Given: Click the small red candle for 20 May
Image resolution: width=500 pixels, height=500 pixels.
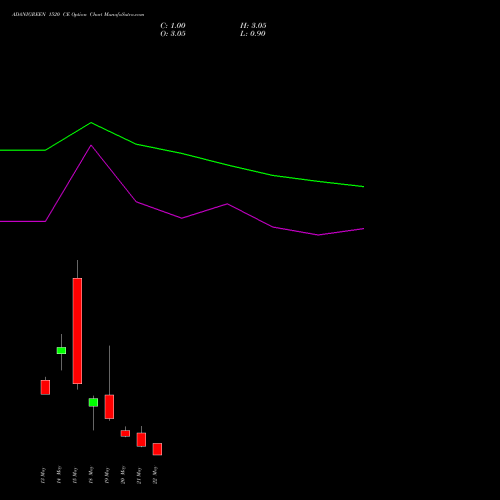Looking at the screenshot, I should click(125, 433).
